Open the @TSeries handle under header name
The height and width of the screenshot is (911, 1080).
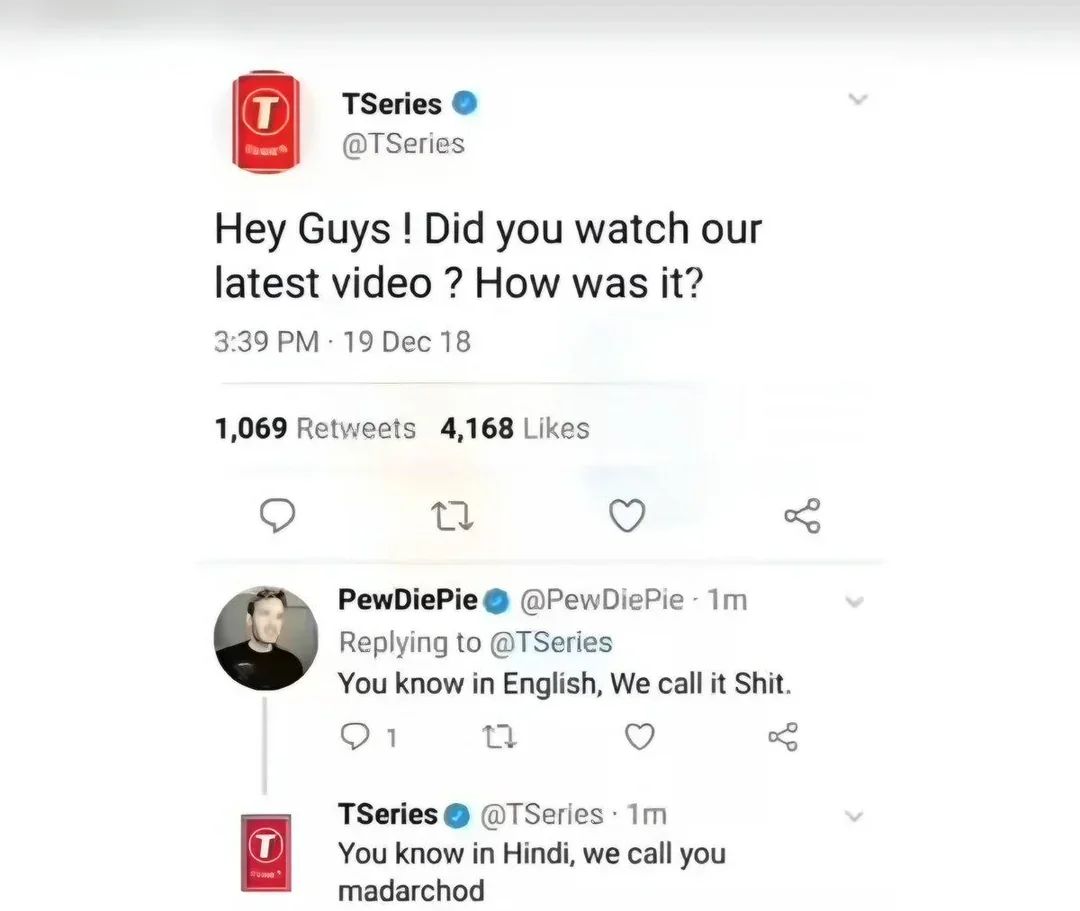click(404, 145)
